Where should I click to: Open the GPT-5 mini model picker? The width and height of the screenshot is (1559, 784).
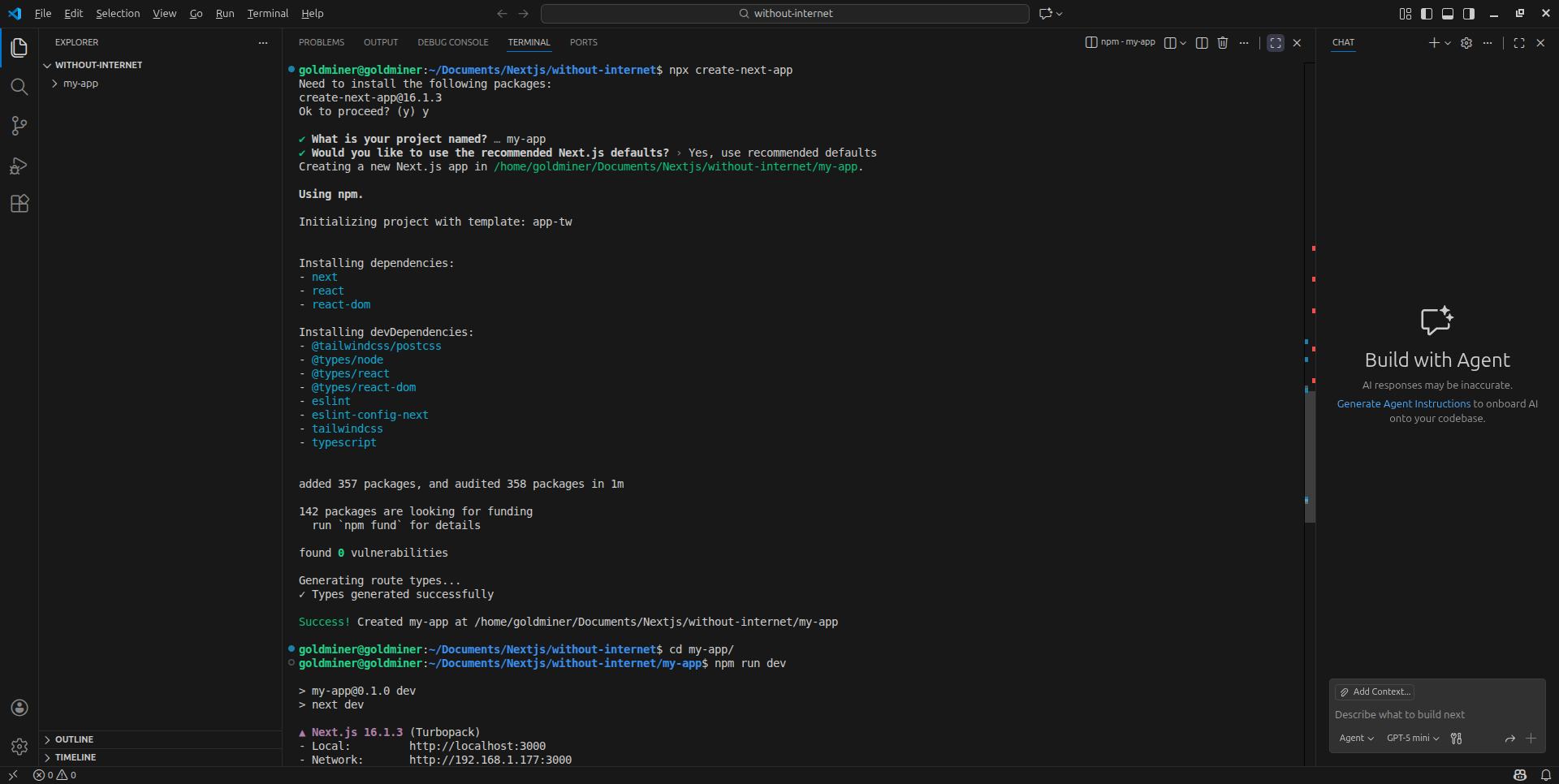click(x=1413, y=739)
